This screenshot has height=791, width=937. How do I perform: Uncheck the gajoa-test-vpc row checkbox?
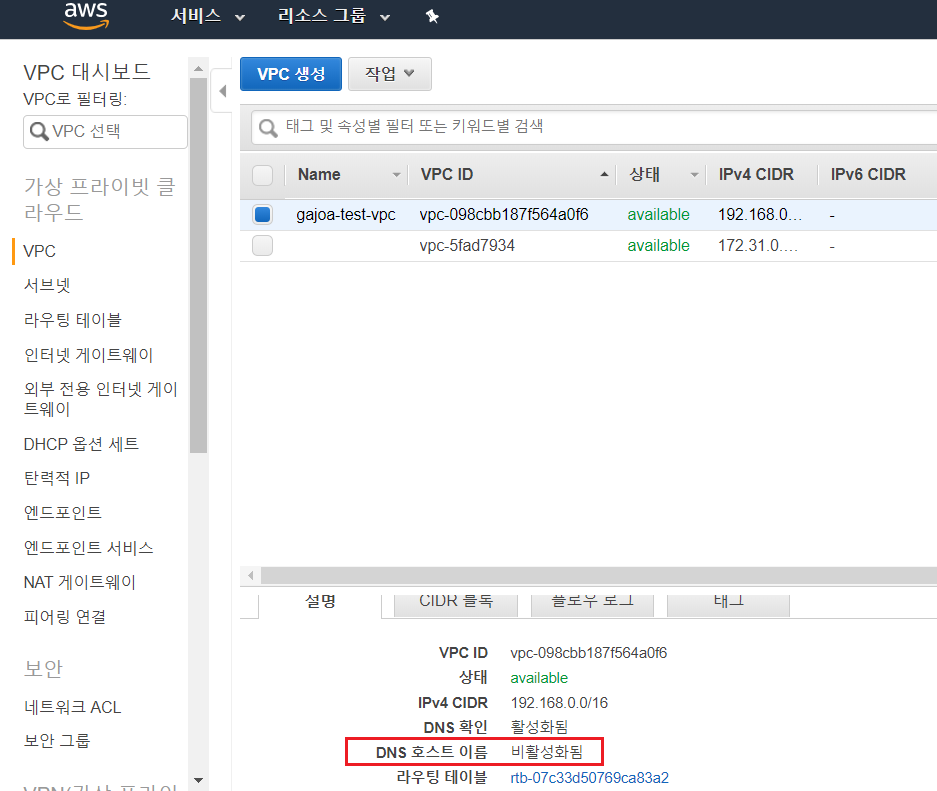pos(262,214)
